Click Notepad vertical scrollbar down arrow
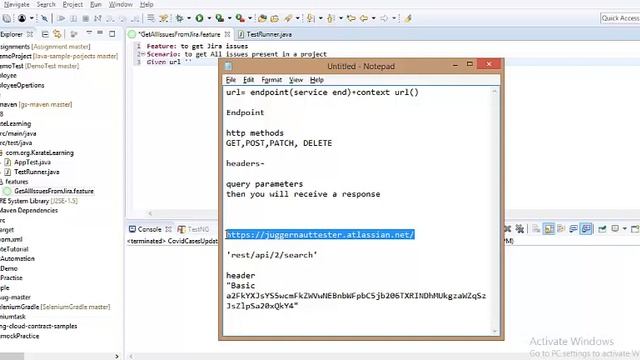The width and height of the screenshot is (640, 360). click(x=495, y=331)
